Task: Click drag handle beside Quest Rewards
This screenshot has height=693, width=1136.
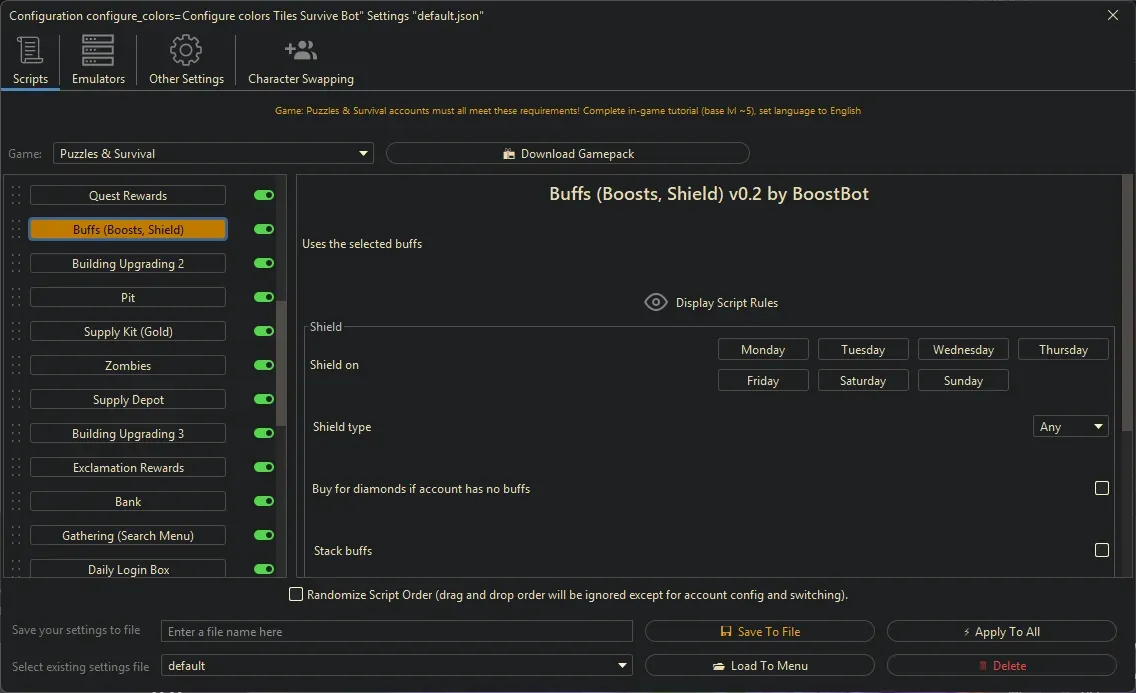Action: [15, 196]
